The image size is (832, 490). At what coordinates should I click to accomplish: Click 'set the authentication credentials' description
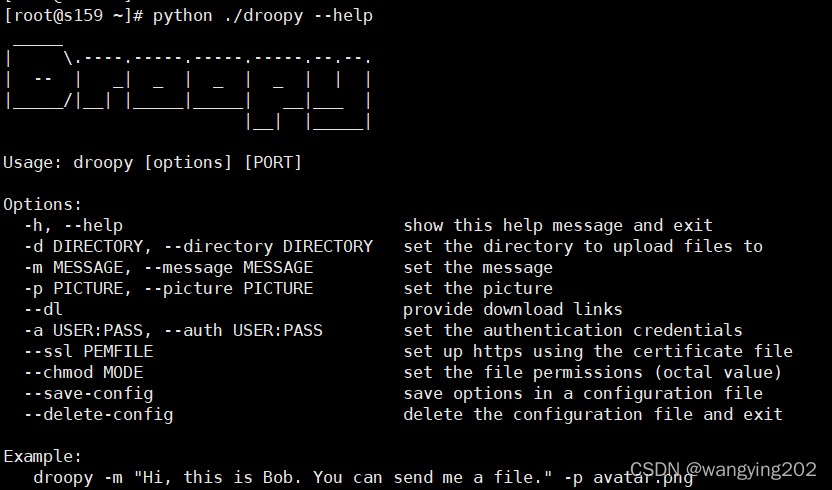click(573, 331)
